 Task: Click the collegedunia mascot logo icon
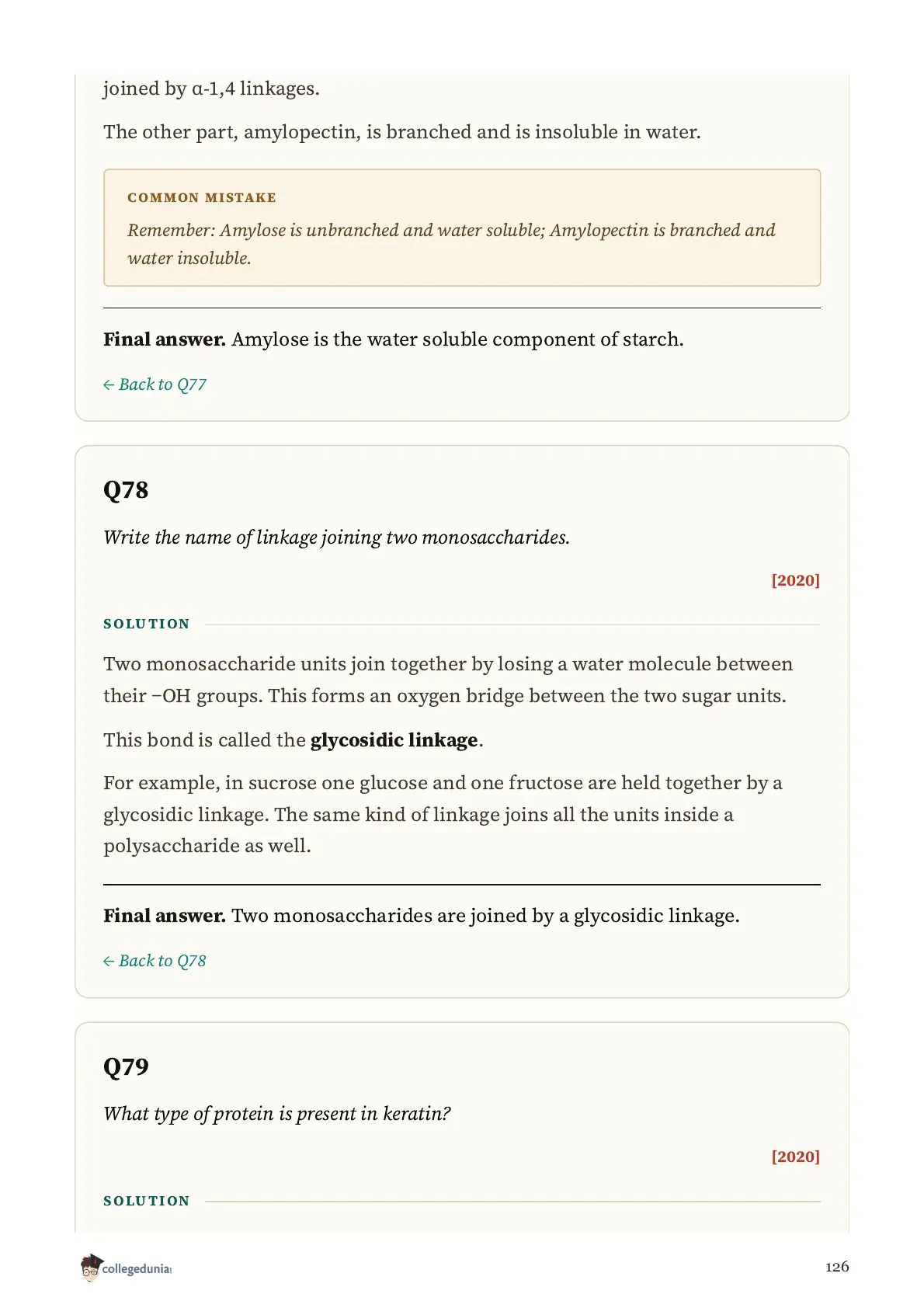(x=91, y=1268)
